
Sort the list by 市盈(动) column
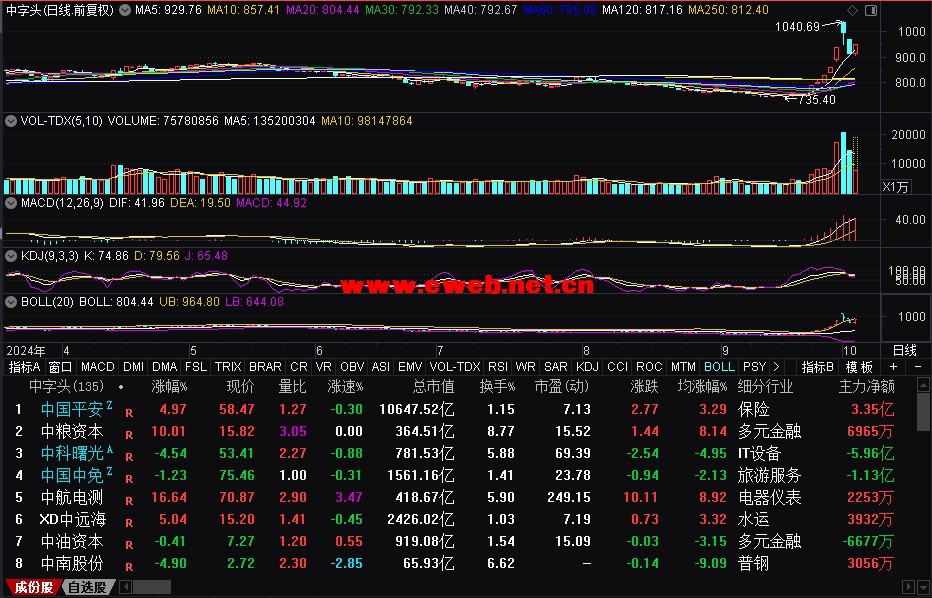coord(562,387)
